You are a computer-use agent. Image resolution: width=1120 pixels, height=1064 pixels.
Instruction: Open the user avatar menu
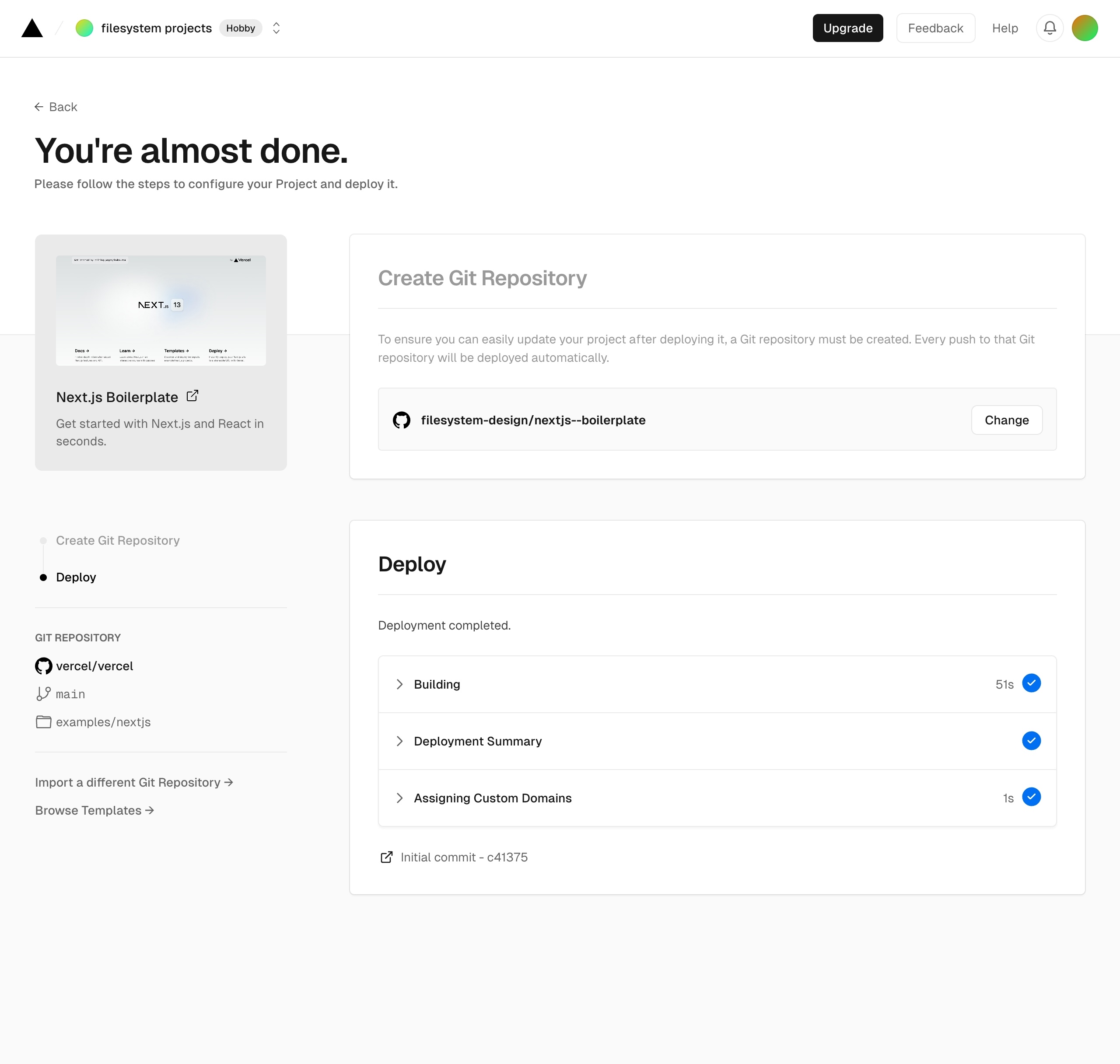(1084, 28)
